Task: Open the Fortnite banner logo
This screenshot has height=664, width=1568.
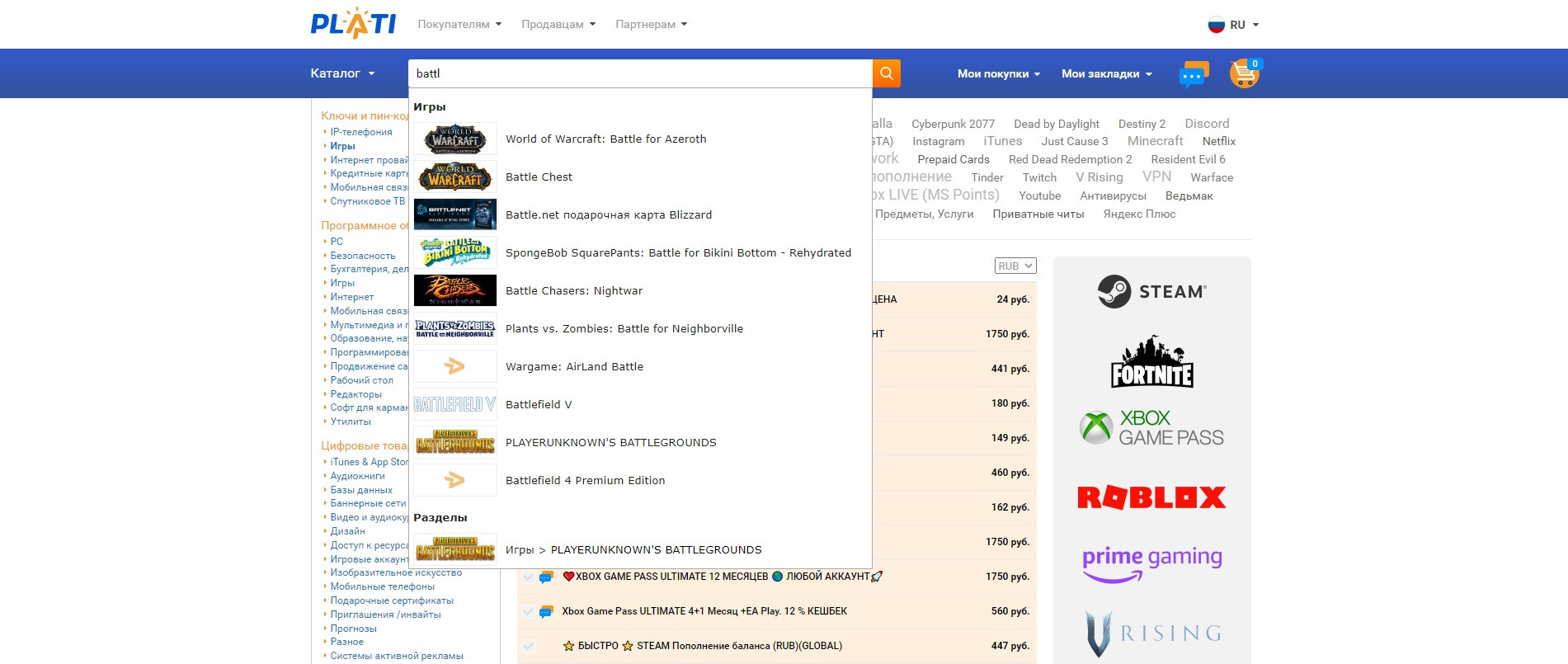Action: (x=1152, y=361)
